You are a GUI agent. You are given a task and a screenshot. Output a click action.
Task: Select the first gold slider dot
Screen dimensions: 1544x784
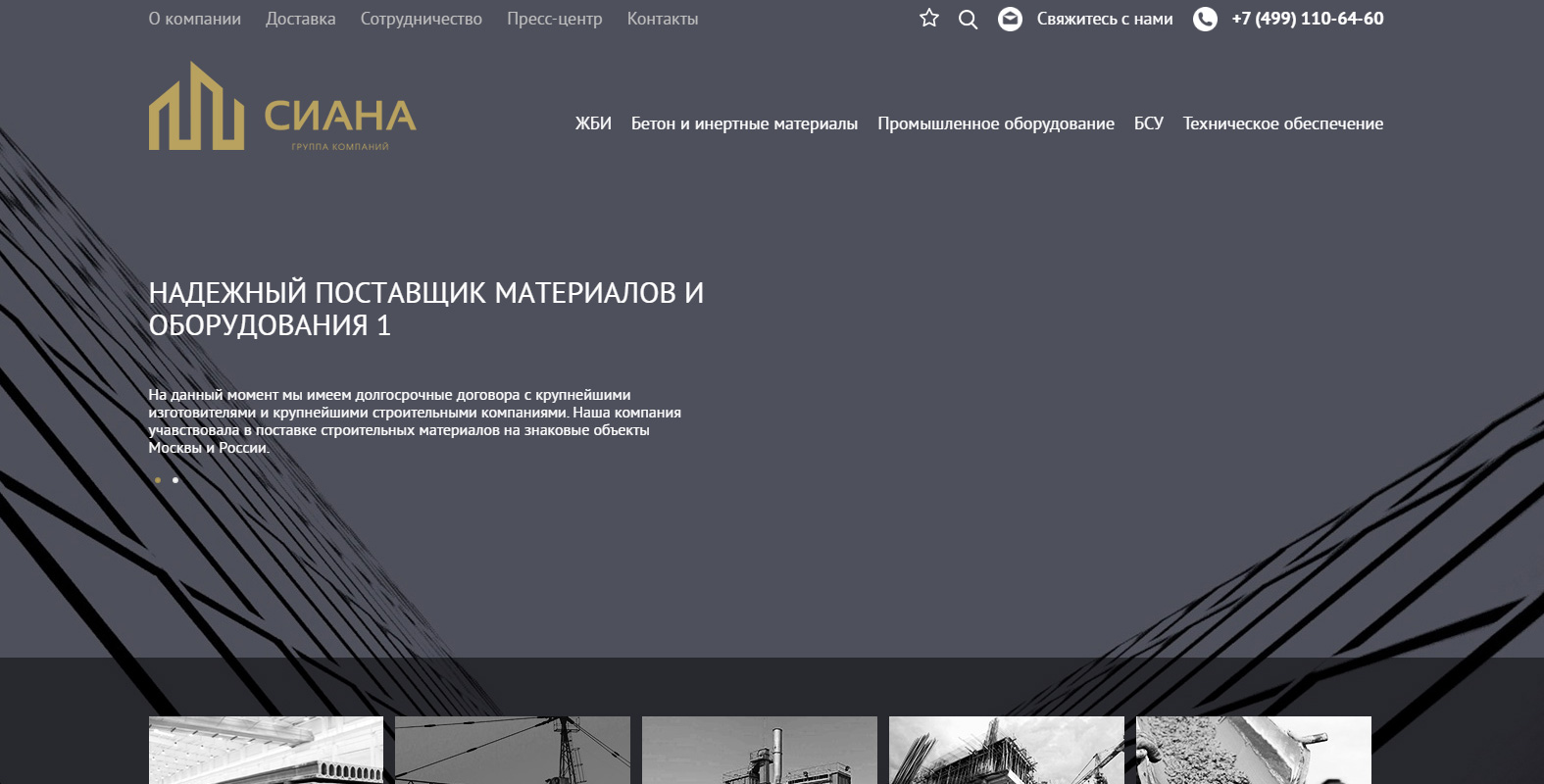pos(158,480)
